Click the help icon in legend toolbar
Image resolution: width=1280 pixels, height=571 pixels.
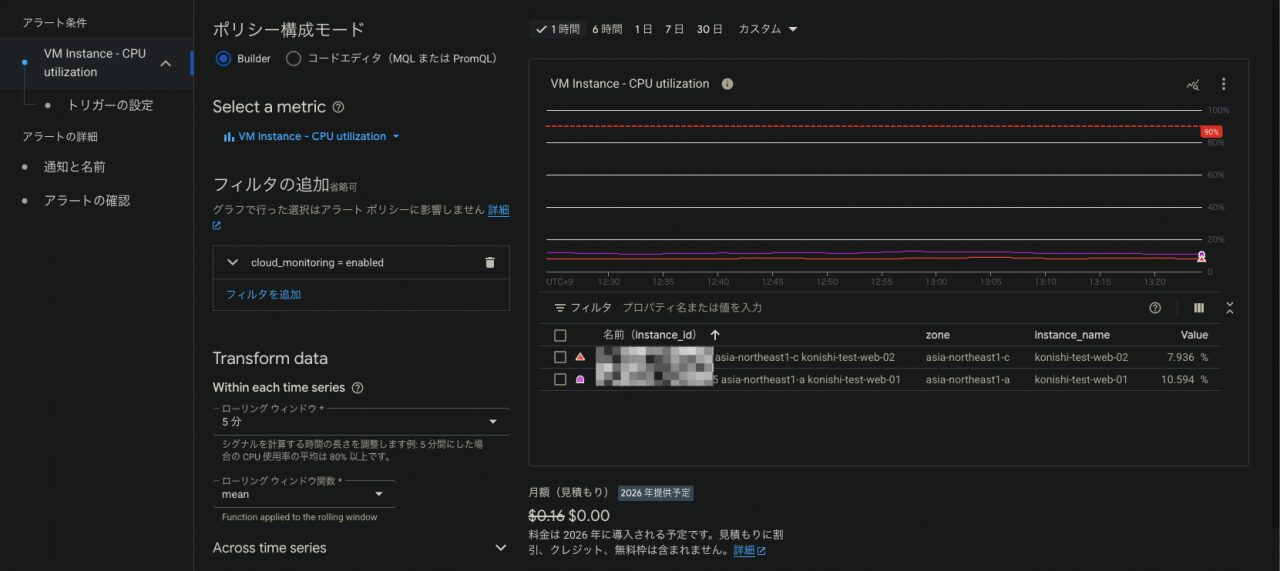(x=1155, y=308)
